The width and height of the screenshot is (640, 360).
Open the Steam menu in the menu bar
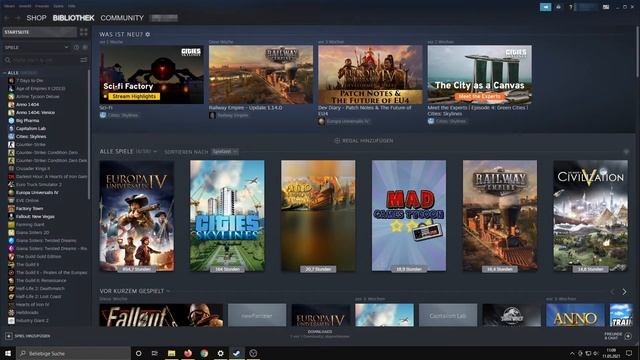[9, 6]
